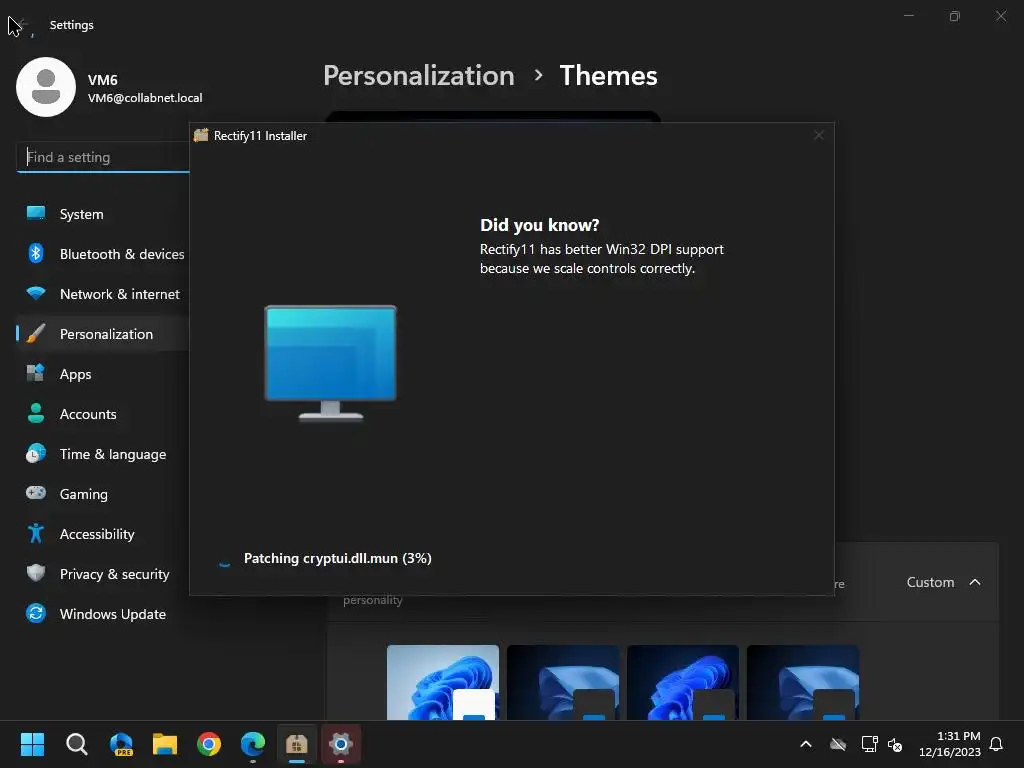
Task: Open the clock showing 1:31 PM
Action: [x=950, y=744]
